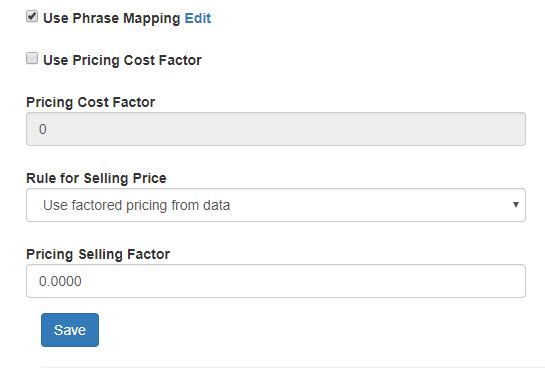Click the 'Pricing Selling Factor' field label
The width and height of the screenshot is (545, 386).
(x=98, y=254)
